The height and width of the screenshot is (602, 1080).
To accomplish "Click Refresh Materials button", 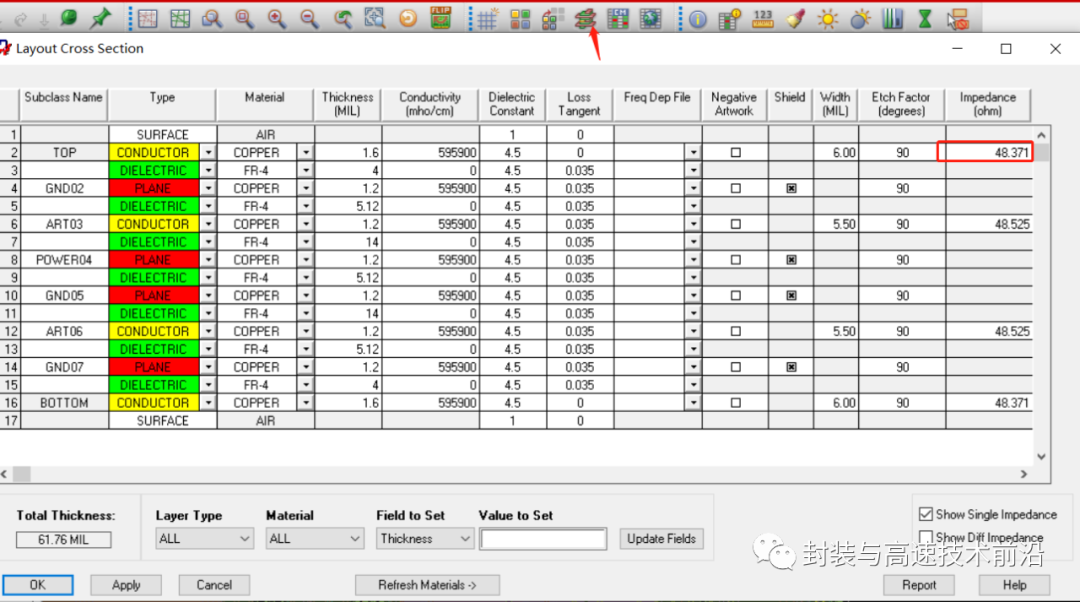I will point(427,585).
